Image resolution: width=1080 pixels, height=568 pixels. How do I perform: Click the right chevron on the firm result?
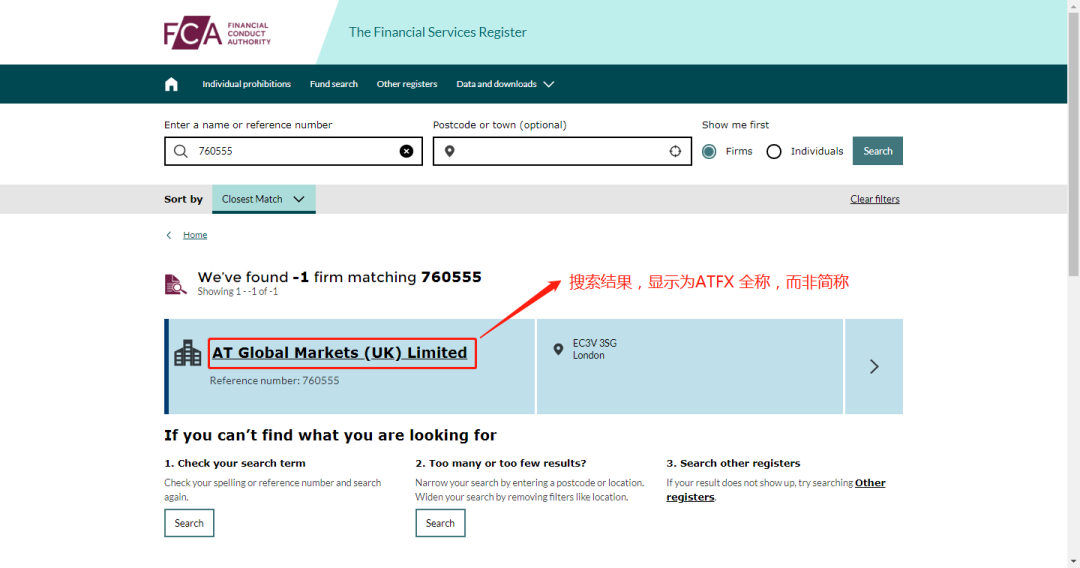(x=874, y=366)
